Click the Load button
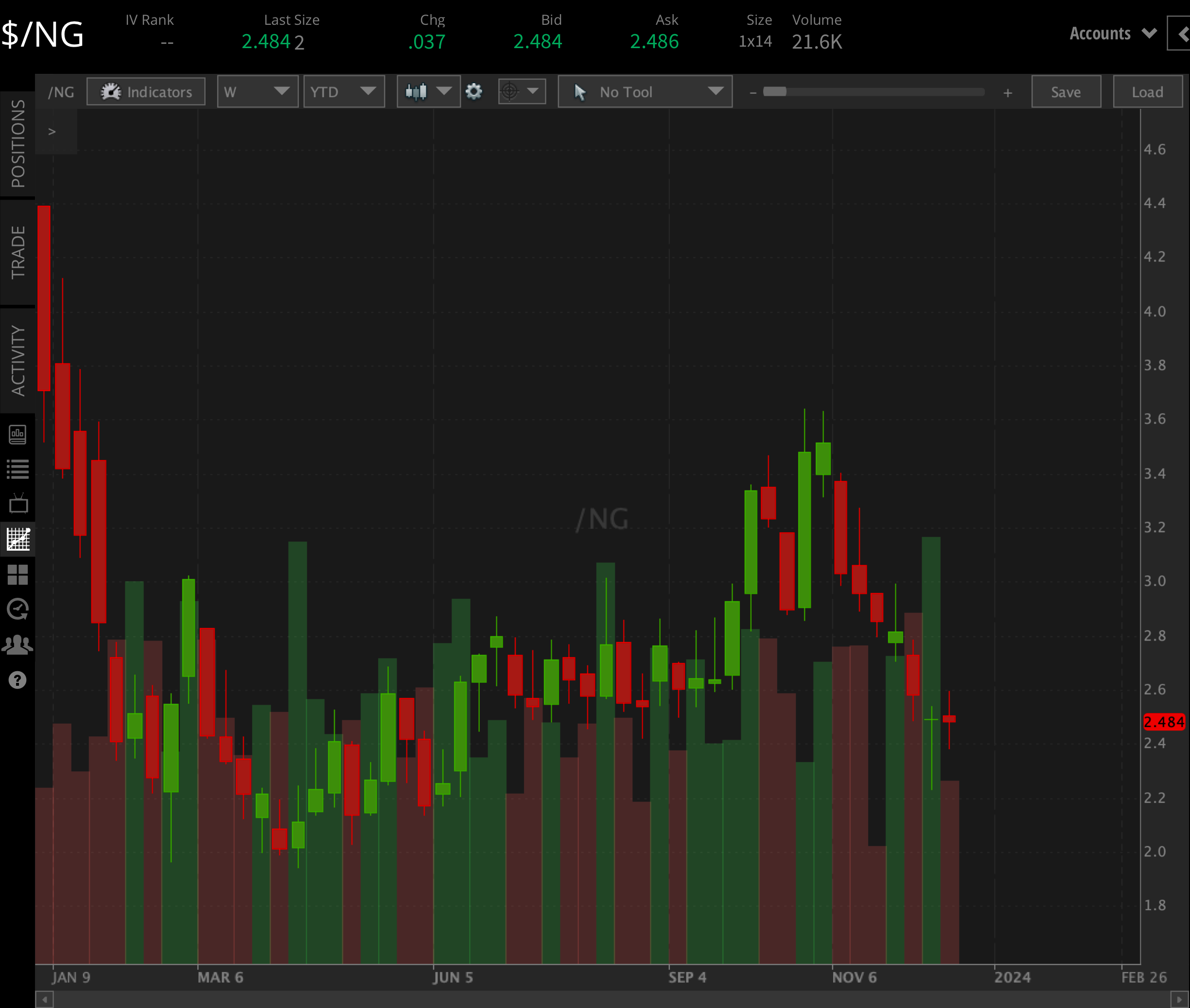 (x=1148, y=91)
